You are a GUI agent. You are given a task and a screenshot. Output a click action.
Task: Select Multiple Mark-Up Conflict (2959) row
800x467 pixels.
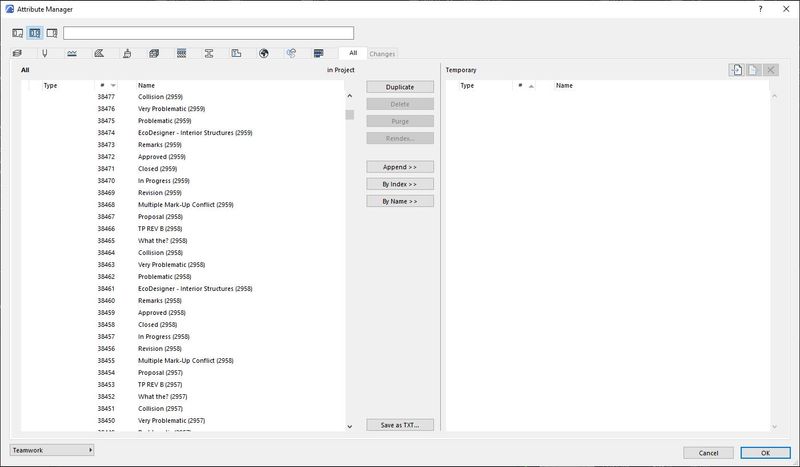[183, 205]
